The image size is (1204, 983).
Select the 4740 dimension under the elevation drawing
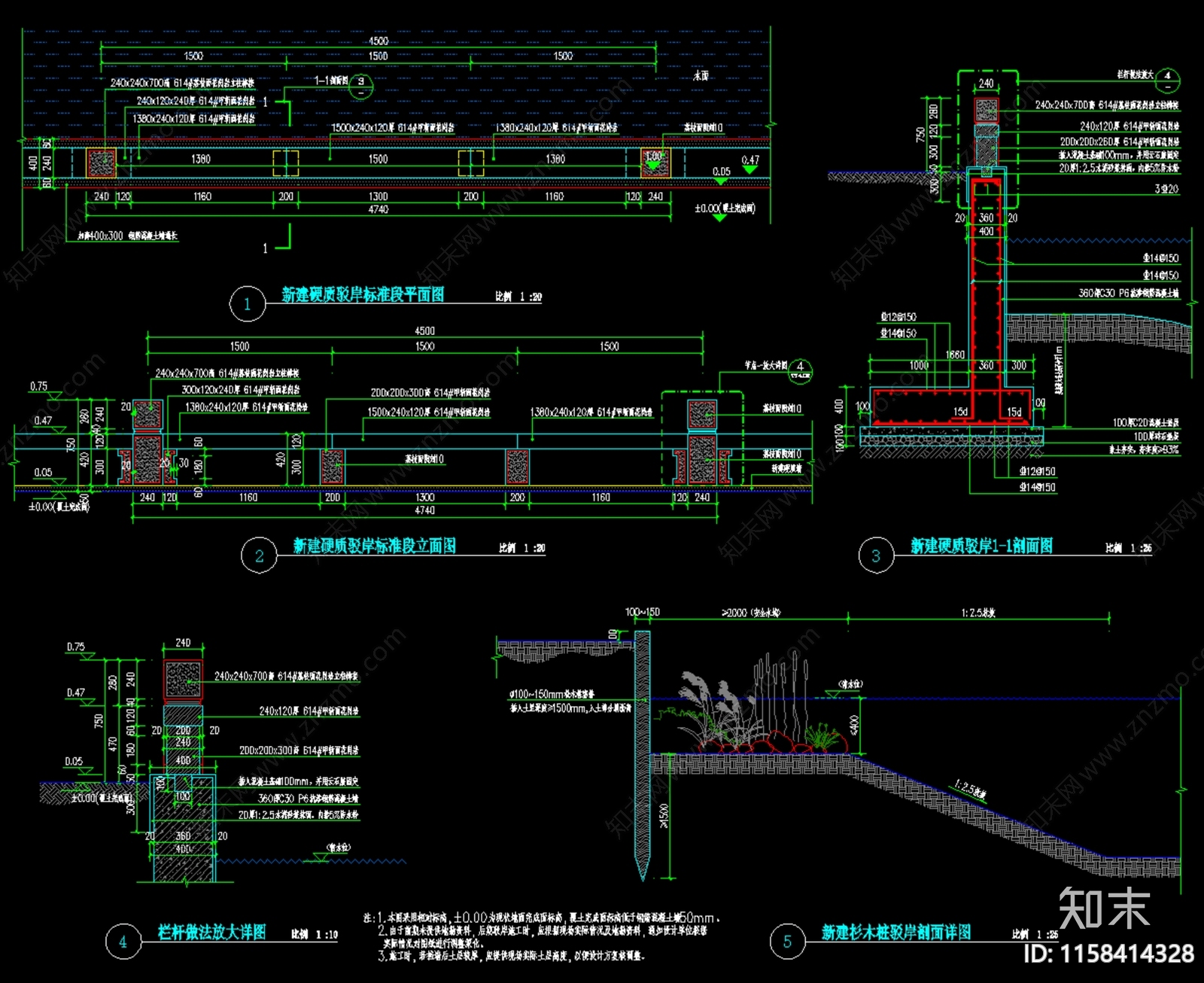coord(425,510)
